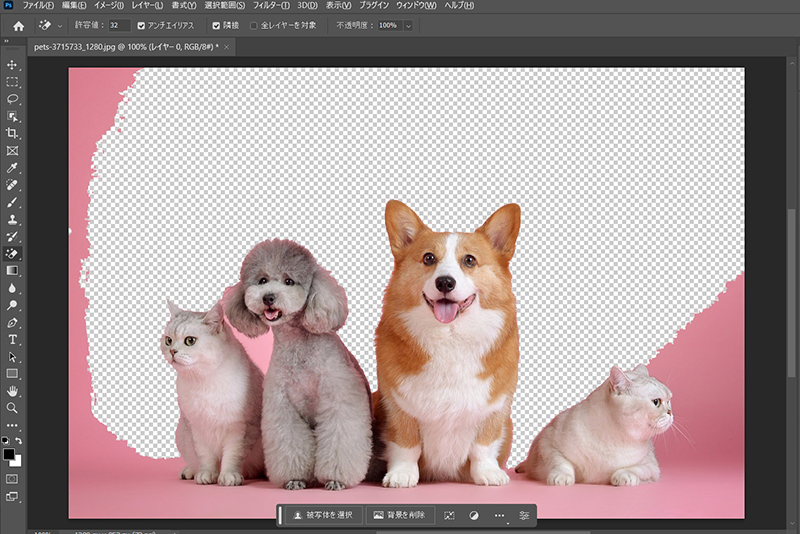Select the Object Selection tool
The height and width of the screenshot is (534, 800).
[12, 116]
